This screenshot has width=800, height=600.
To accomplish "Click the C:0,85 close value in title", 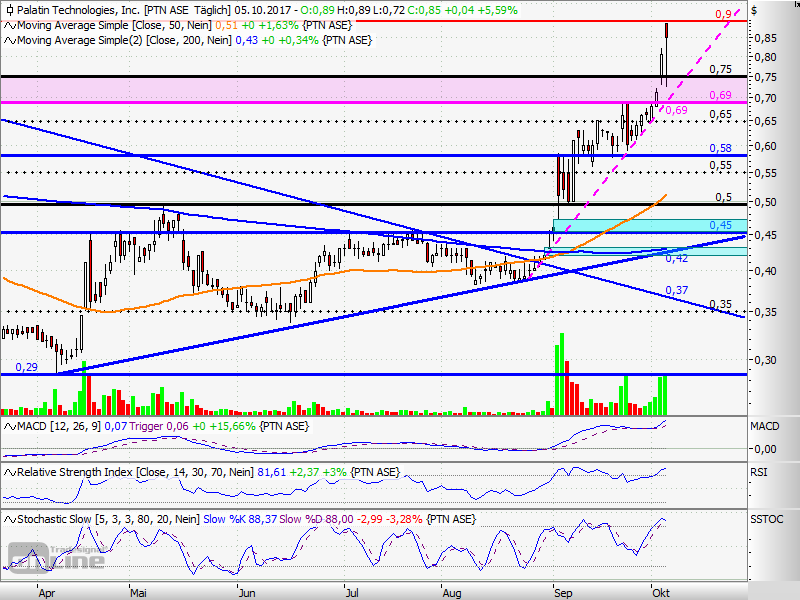I will pos(424,10).
